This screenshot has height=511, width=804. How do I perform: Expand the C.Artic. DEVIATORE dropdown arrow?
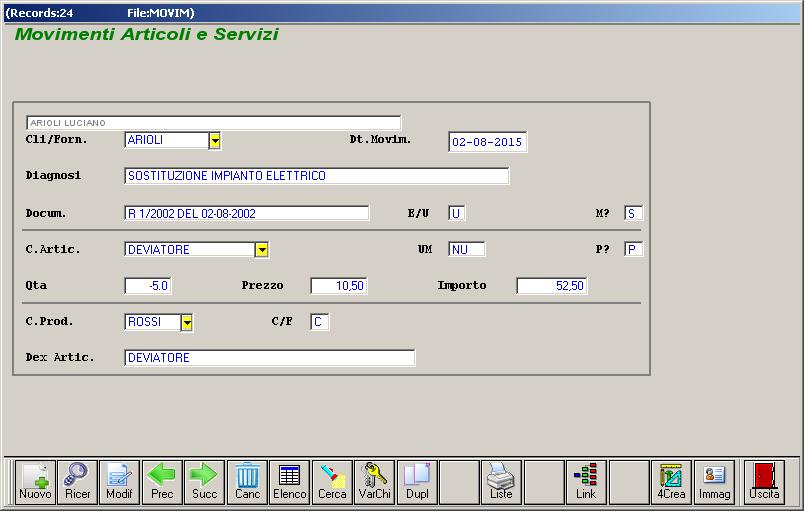[262, 250]
